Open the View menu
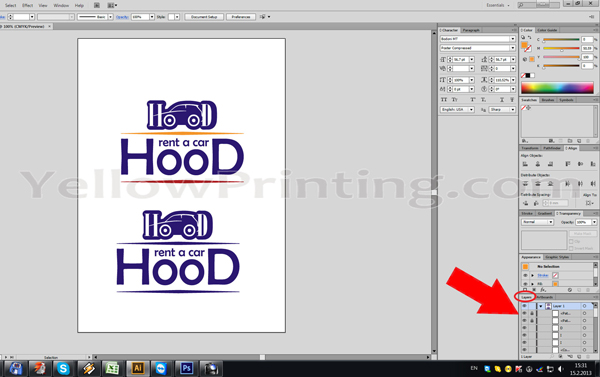Screen dimensions: 600x377 [x=43, y=5]
